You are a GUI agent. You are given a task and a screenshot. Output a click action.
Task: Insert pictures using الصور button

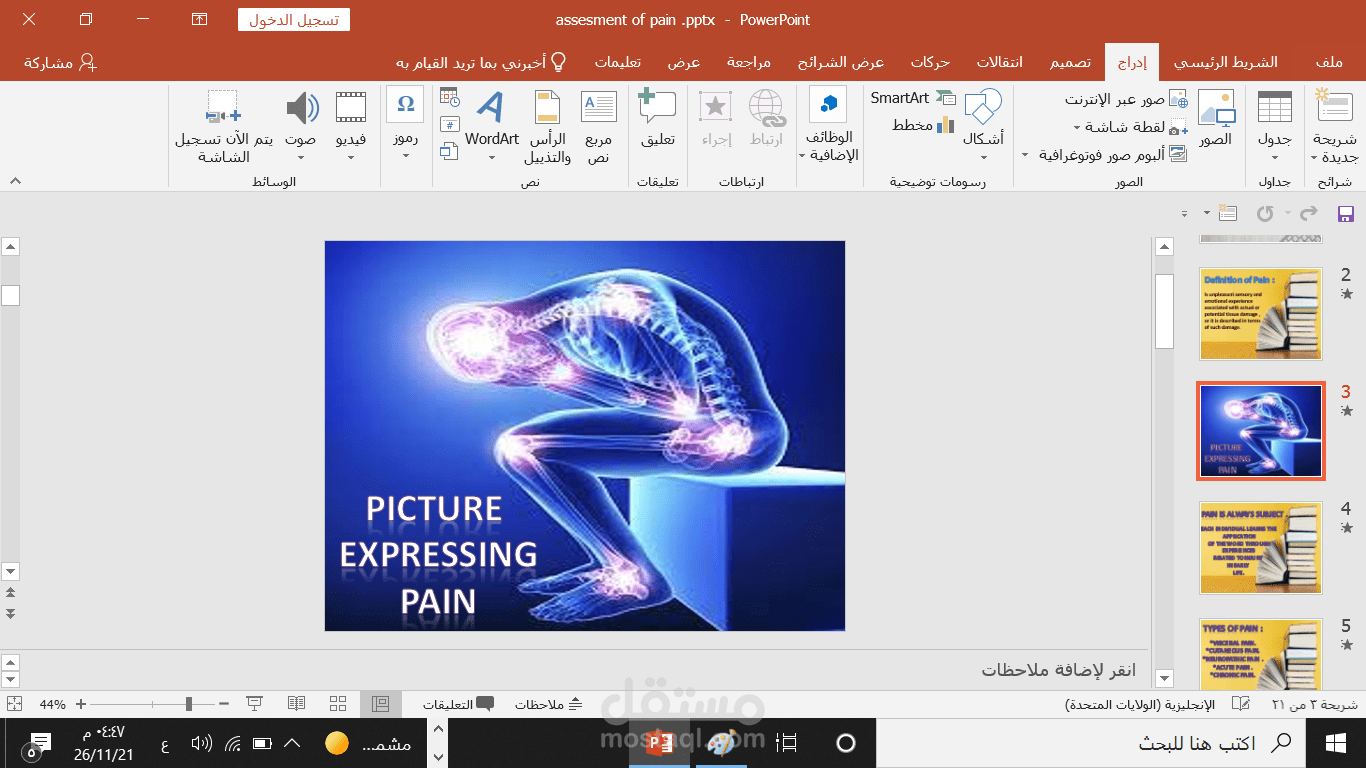click(x=1216, y=120)
